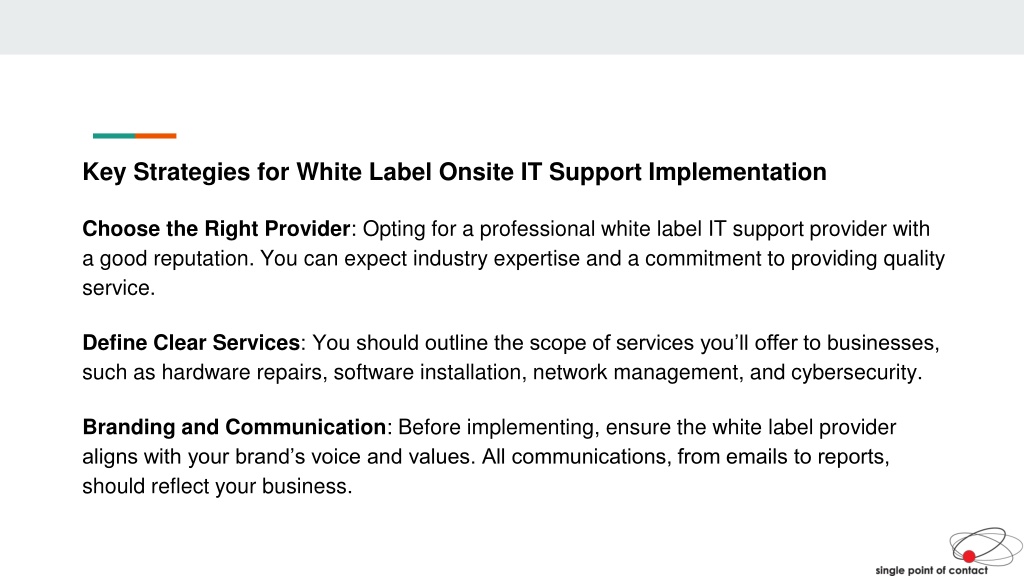This screenshot has height=576, width=1024.
Task: Click the slide title about Key Strategies
Action: 455,172
